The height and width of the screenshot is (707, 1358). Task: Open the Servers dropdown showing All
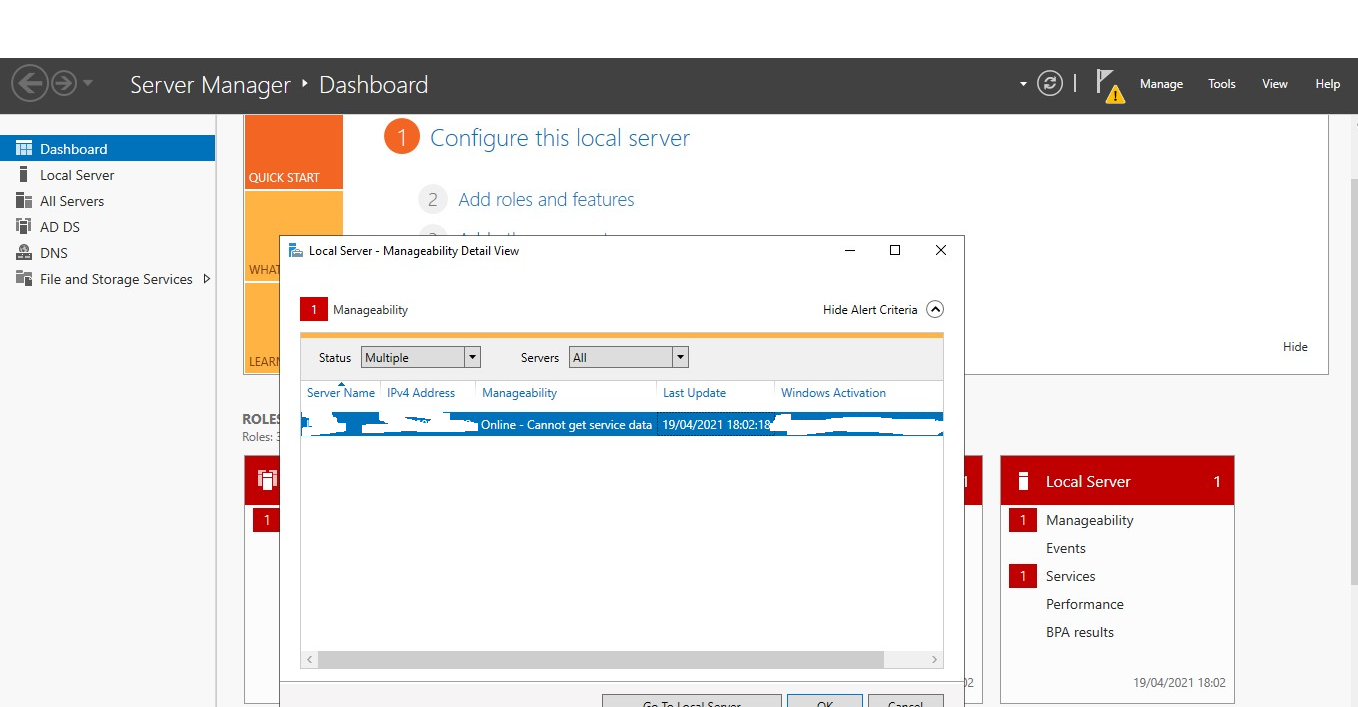629,357
